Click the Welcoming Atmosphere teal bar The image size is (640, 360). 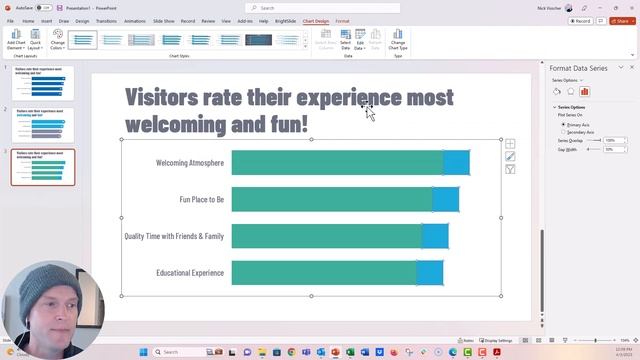337,163
